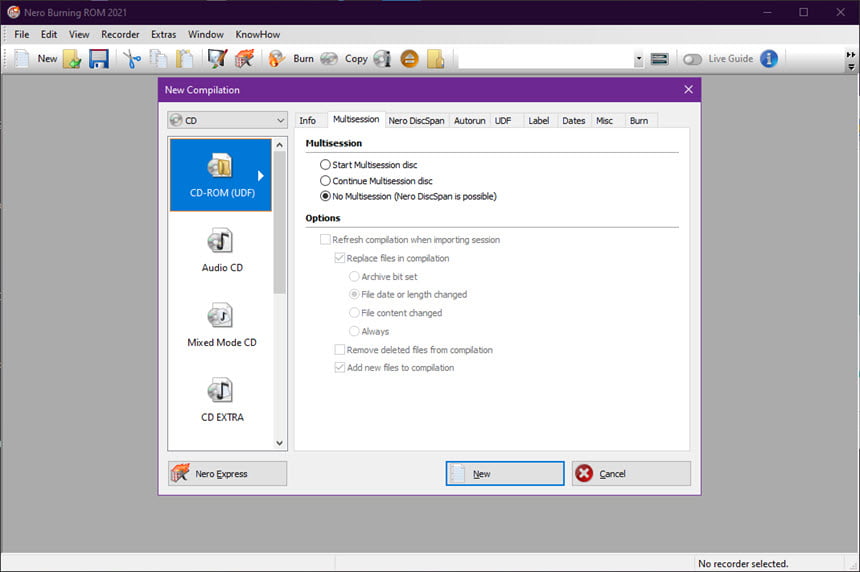Click the Cancel button
Viewport: 860px width, 572px height.
[x=631, y=473]
